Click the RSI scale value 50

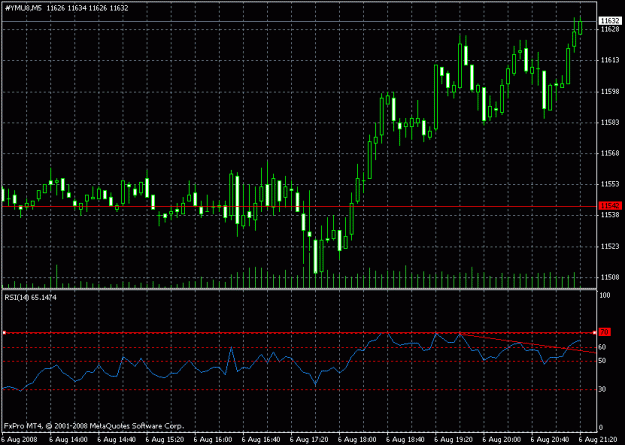(603, 361)
